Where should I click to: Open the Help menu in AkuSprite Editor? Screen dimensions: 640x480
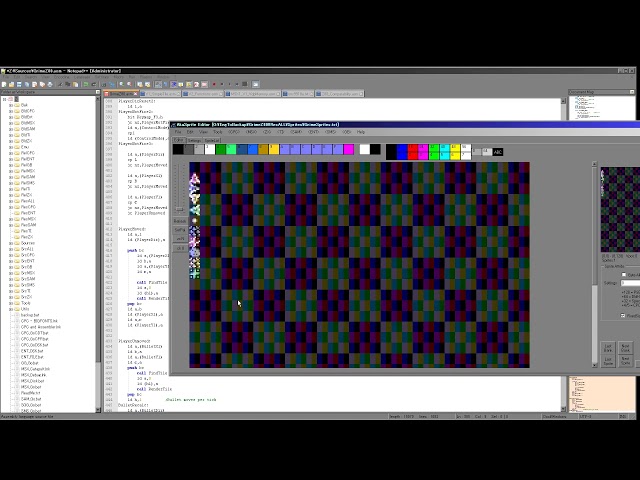click(361, 132)
